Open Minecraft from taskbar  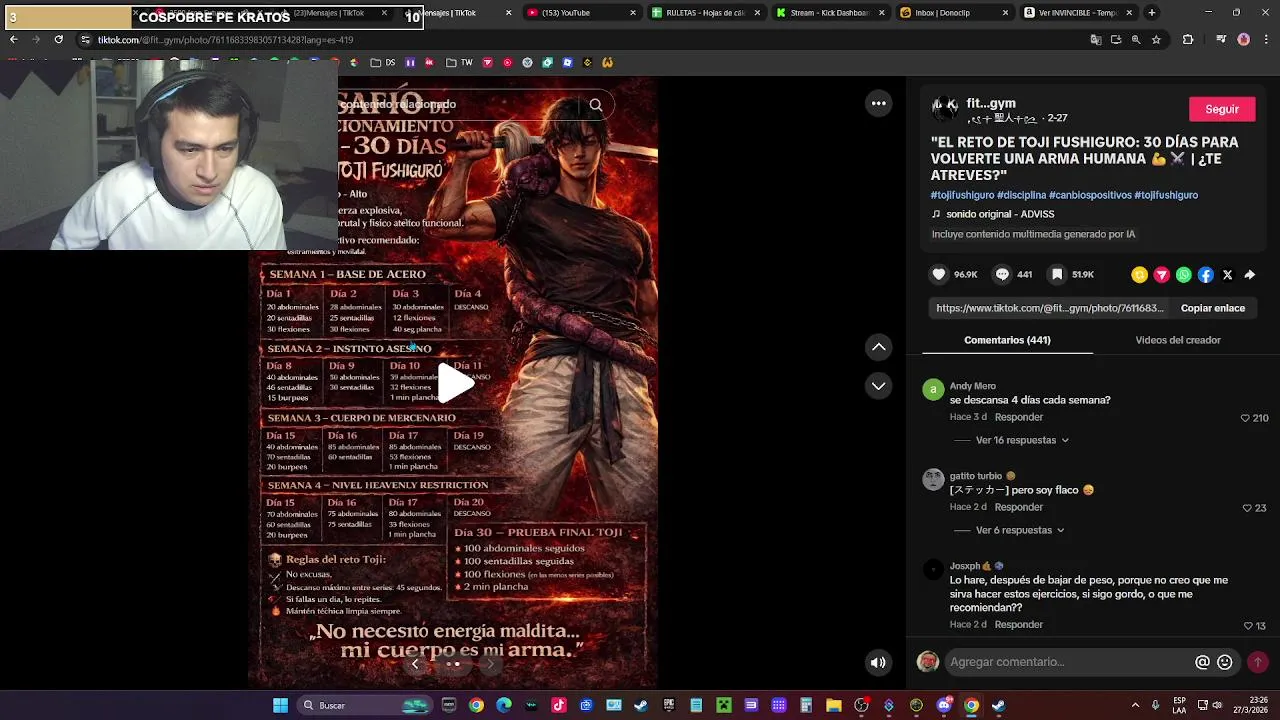click(724, 705)
